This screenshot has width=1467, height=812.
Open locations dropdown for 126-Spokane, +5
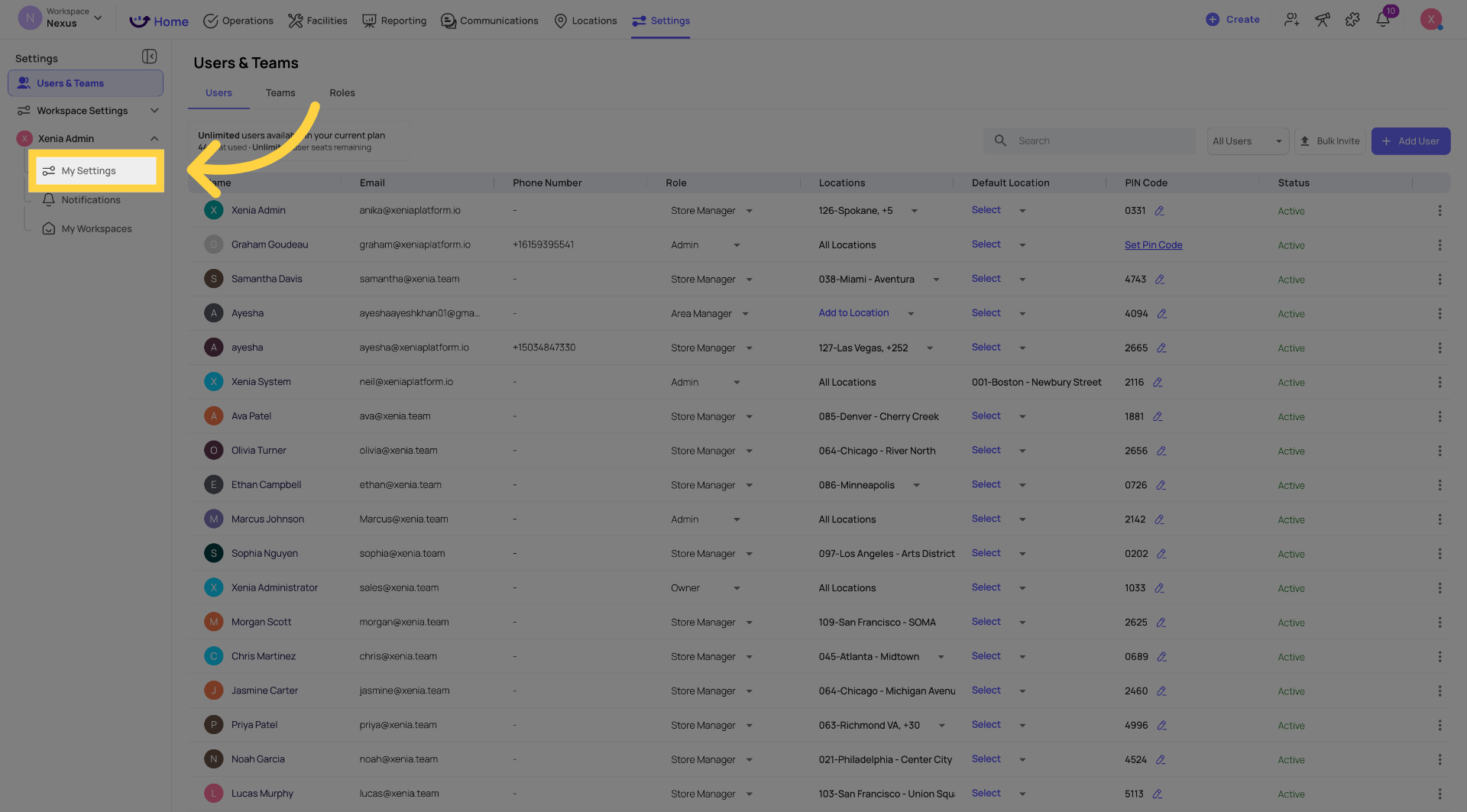tap(914, 211)
